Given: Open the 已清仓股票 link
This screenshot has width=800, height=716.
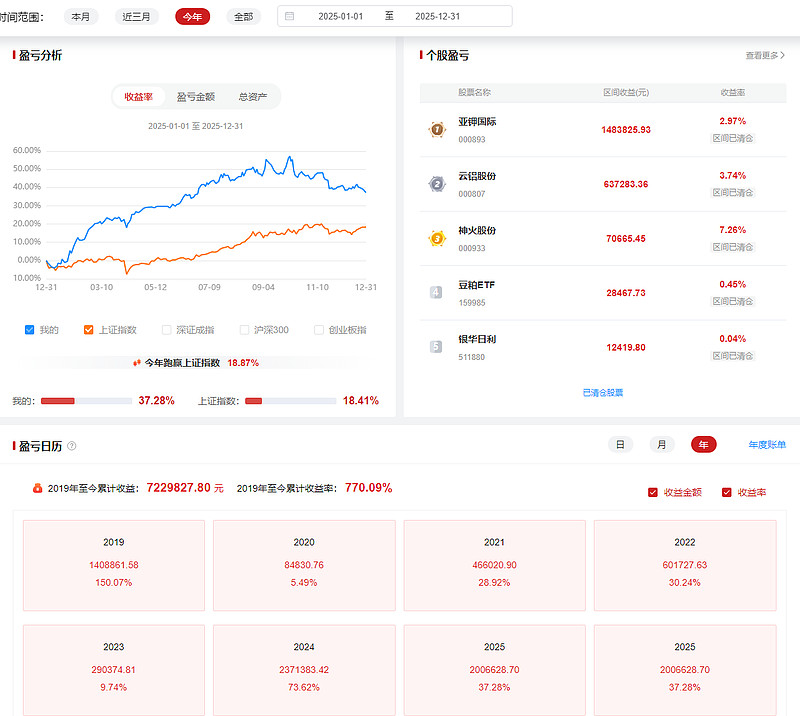Looking at the screenshot, I should [x=602, y=393].
